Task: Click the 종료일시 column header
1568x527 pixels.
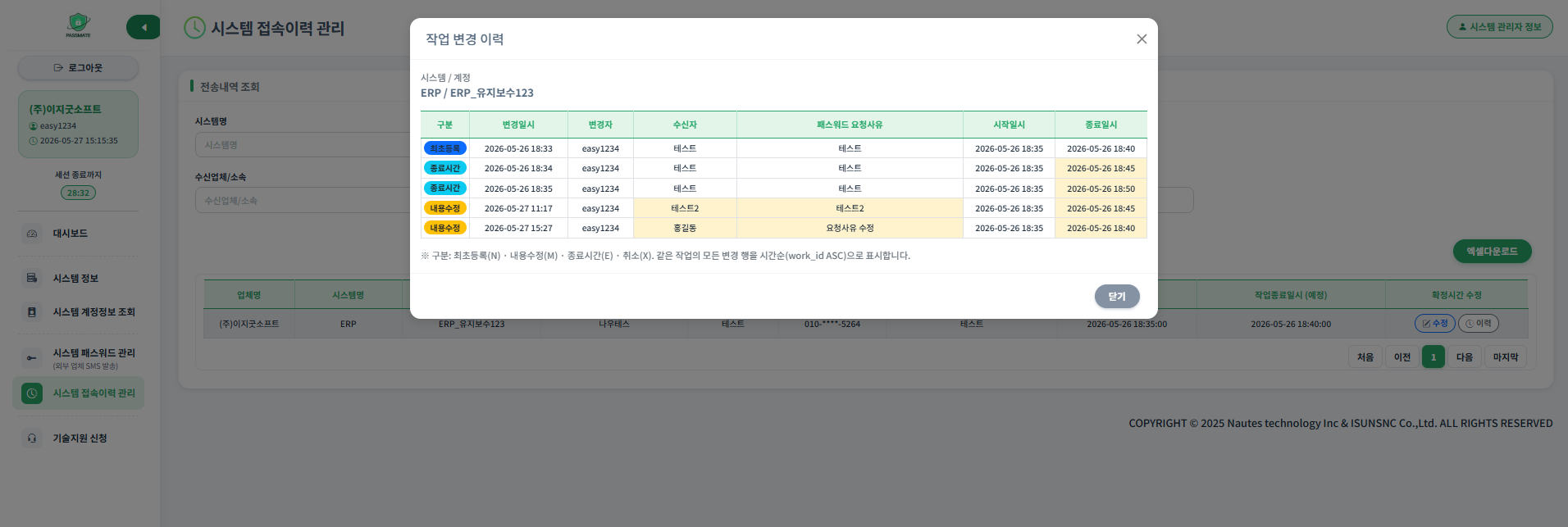Action: (x=1101, y=125)
